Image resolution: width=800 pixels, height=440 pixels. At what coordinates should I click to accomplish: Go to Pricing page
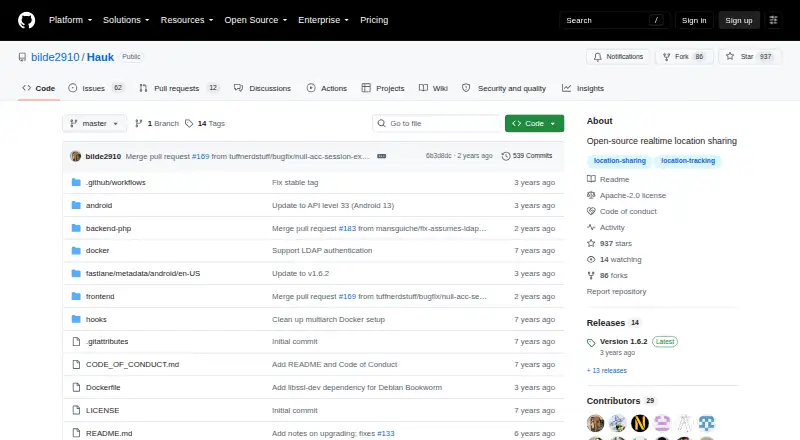[374, 20]
